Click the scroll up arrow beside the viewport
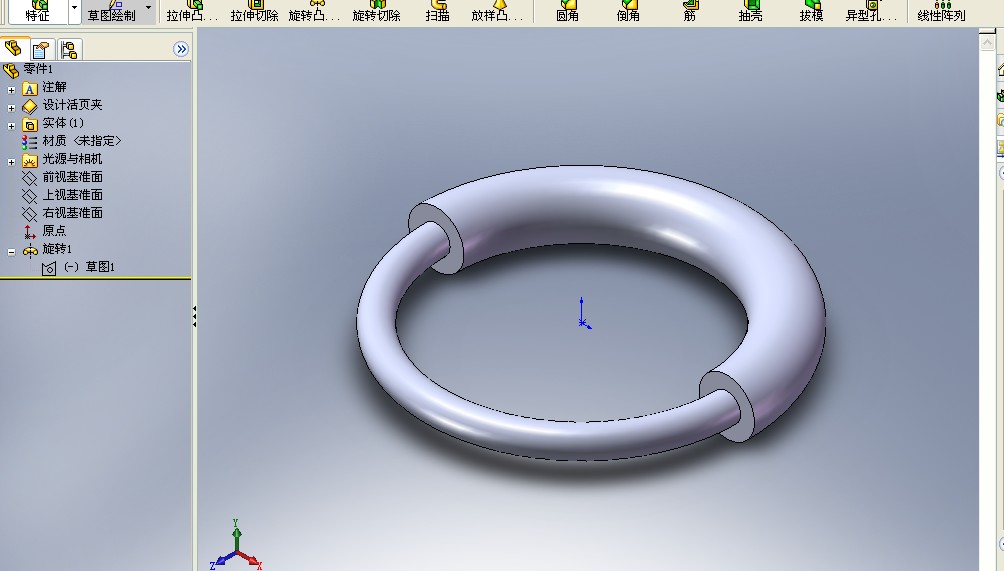The image size is (1004, 571). pos(987,41)
